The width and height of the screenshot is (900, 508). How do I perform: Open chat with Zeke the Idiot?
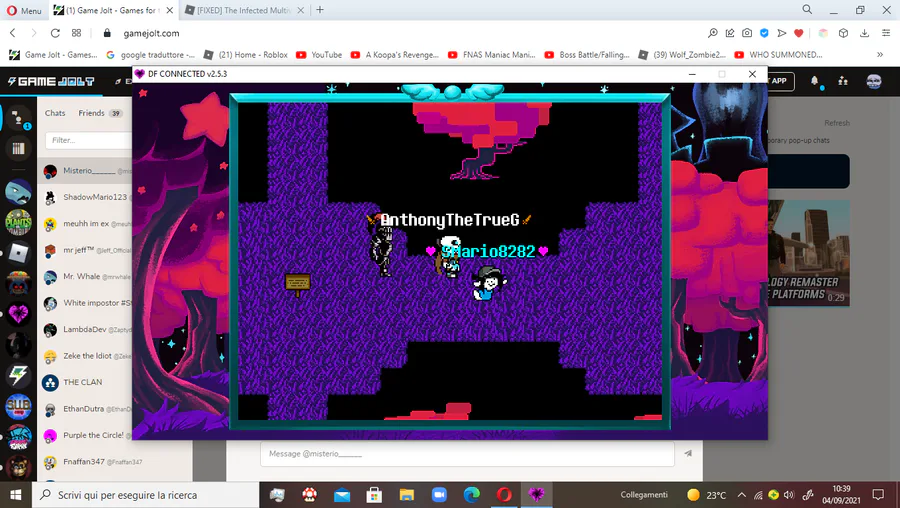pos(85,356)
